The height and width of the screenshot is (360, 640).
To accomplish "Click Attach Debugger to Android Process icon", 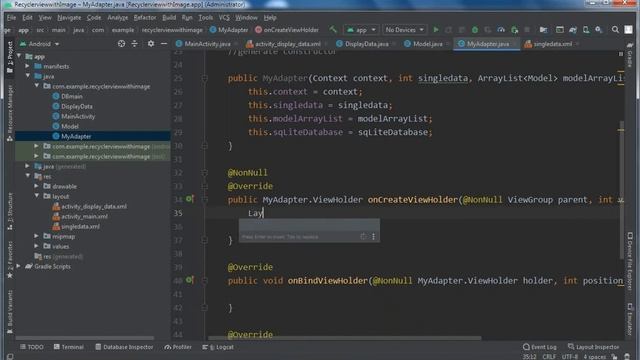I will click(x=514, y=29).
